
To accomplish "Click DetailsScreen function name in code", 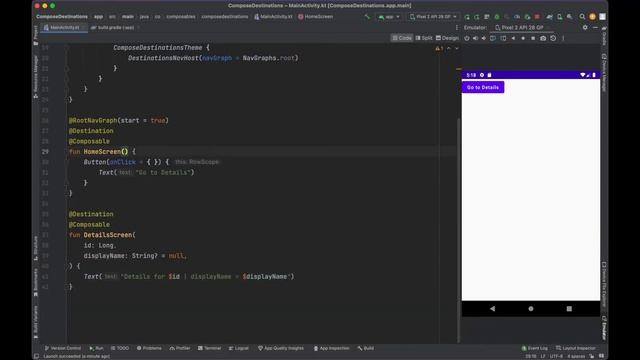I will tap(108, 235).
